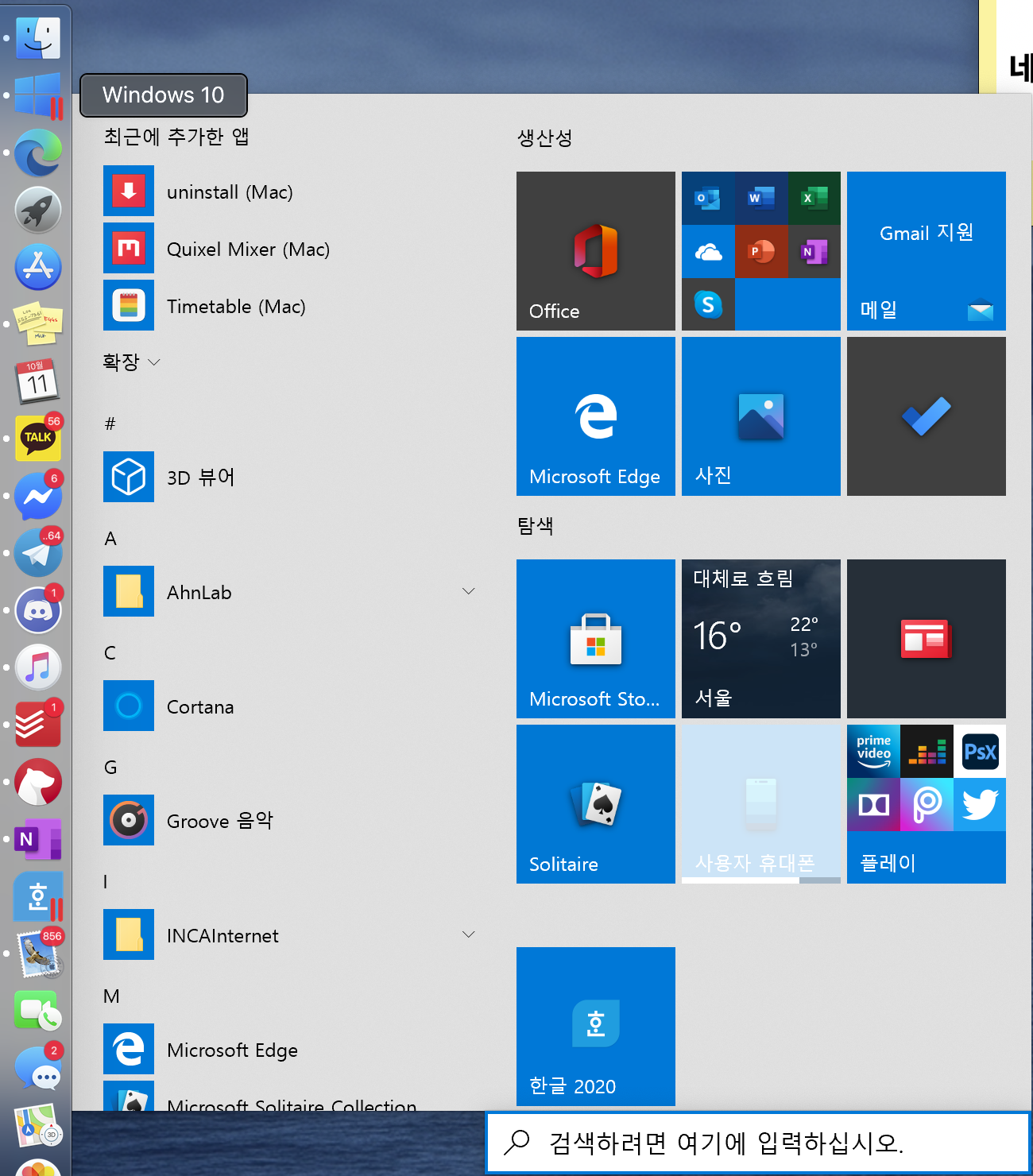
Task: Open Deezer icon in 플레이 tile
Action: coord(927,751)
